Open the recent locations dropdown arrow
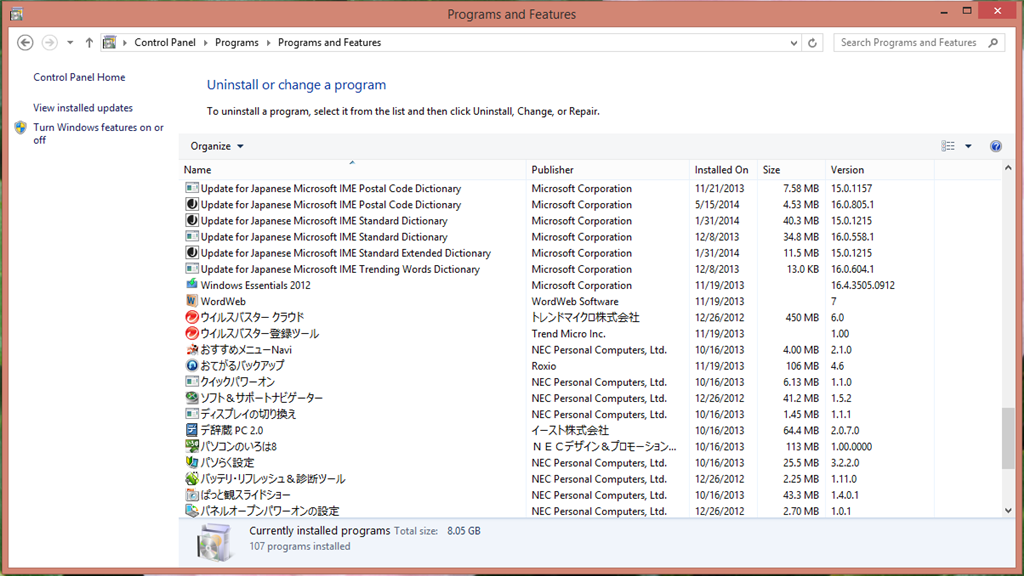 coord(70,43)
